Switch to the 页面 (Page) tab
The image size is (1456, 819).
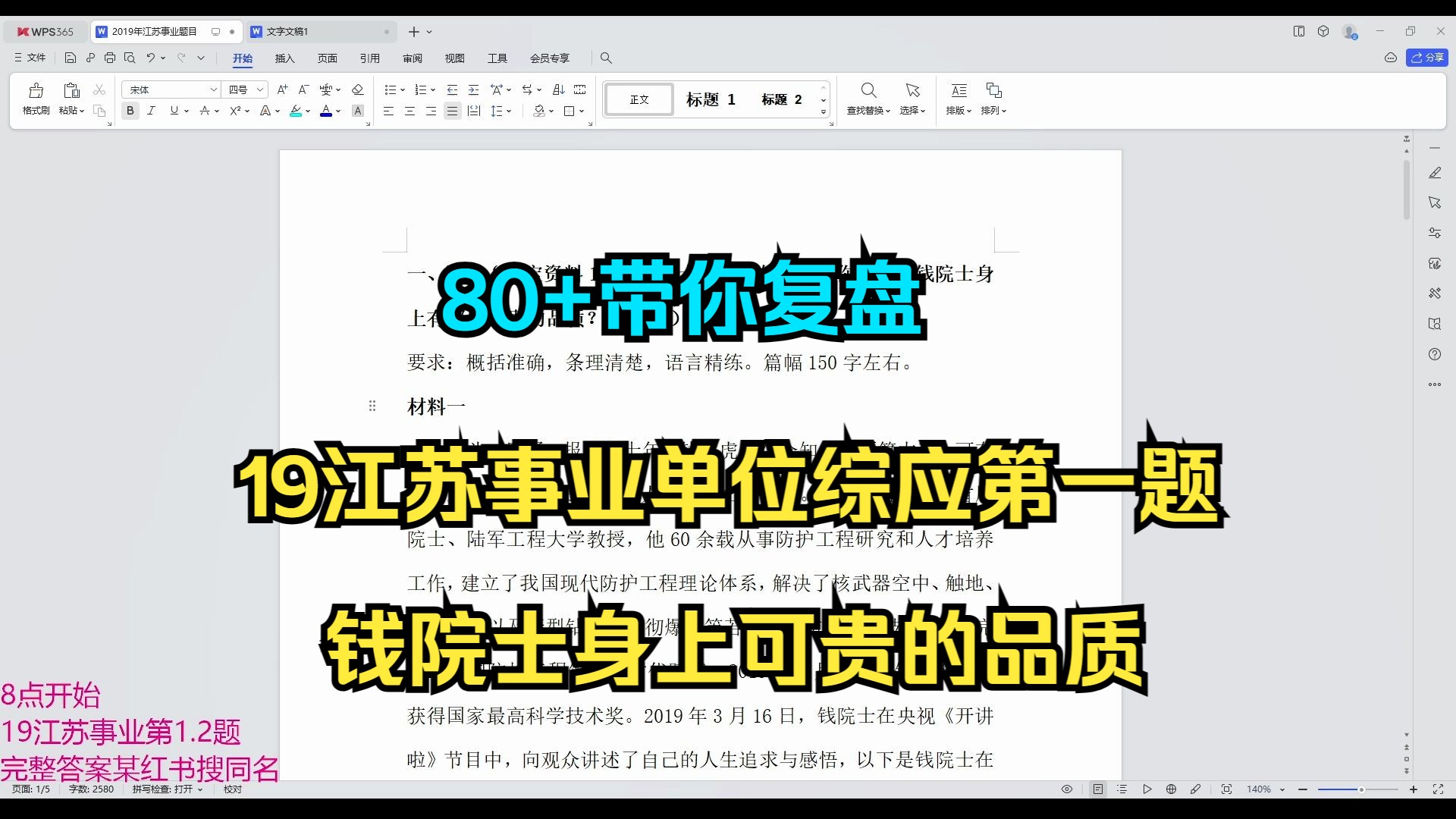click(327, 58)
